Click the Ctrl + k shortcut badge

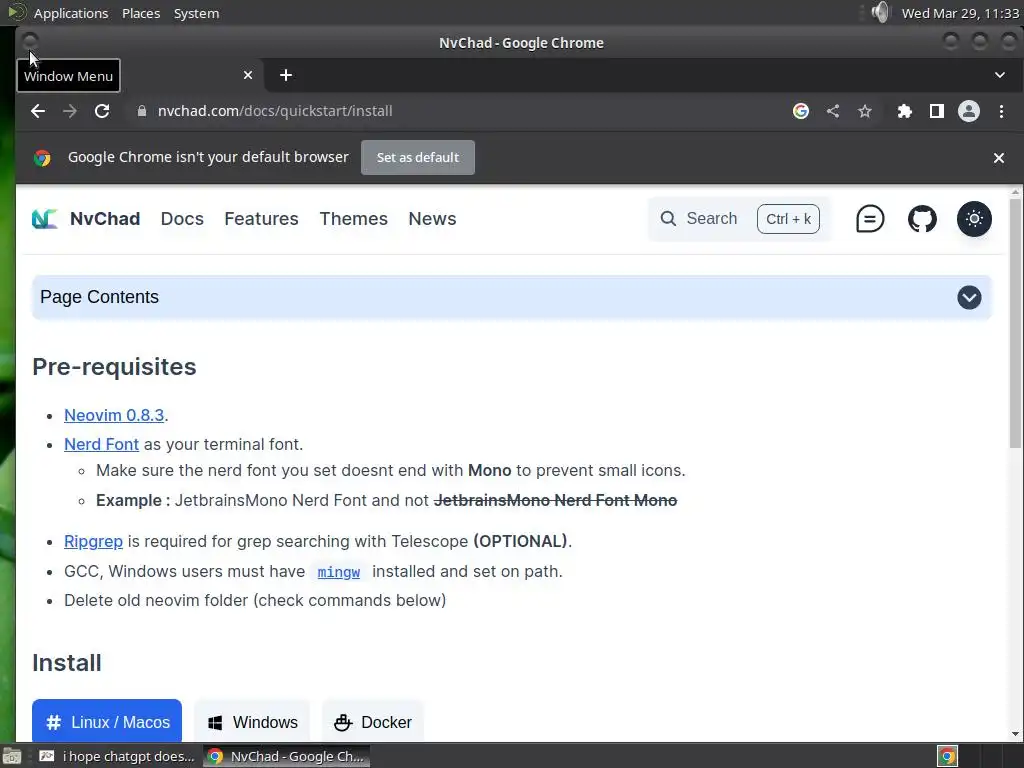pyautogui.click(x=788, y=219)
